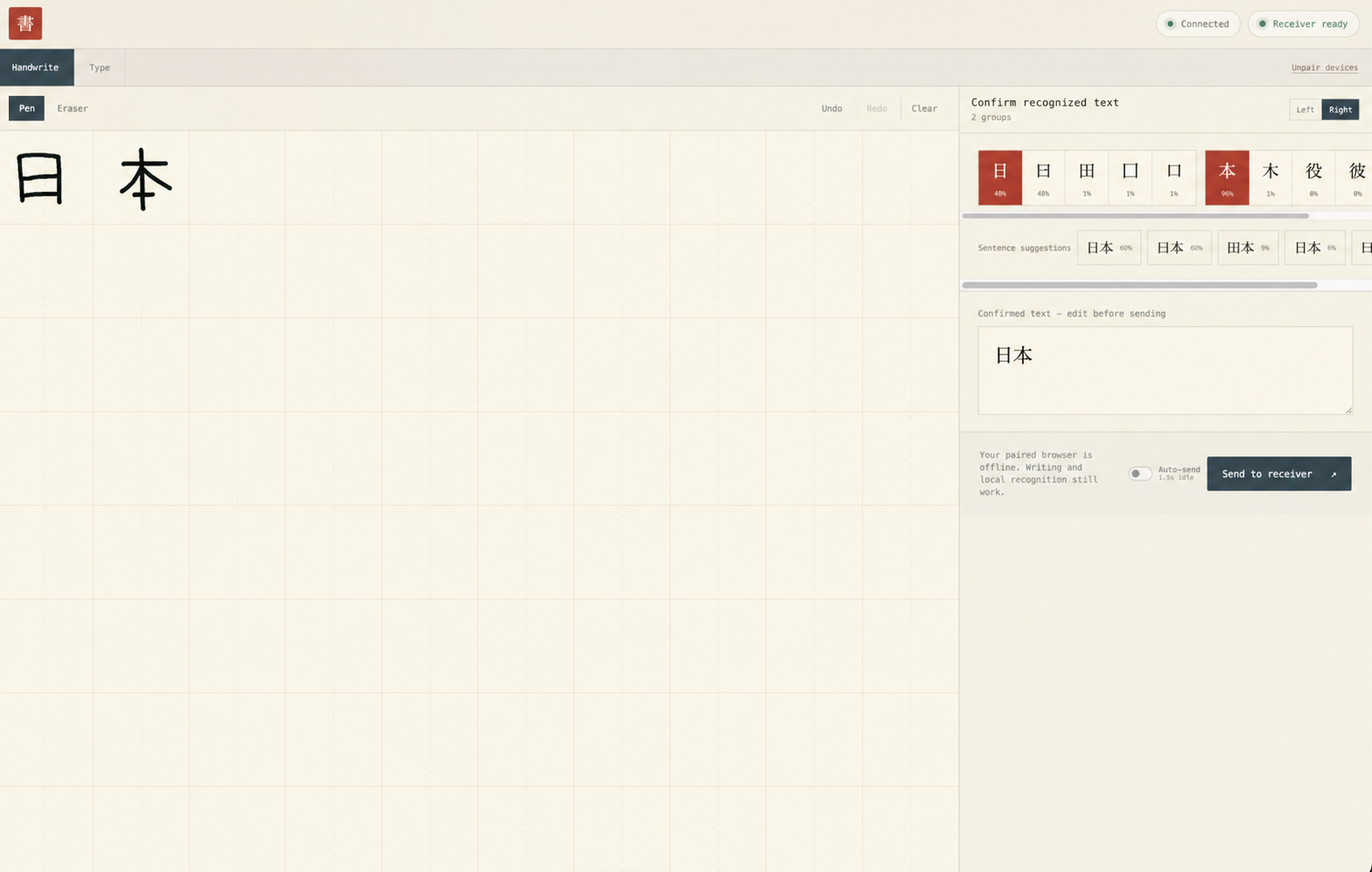Select the highlighted 日 candidate tile
The image size is (1372, 872).
tap(1000, 178)
